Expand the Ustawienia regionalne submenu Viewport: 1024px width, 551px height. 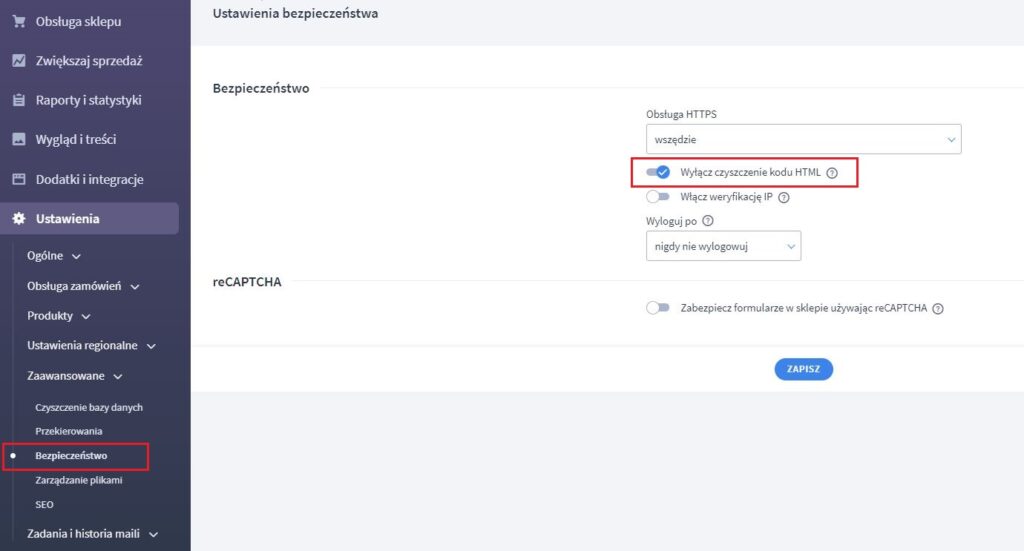[x=91, y=346]
